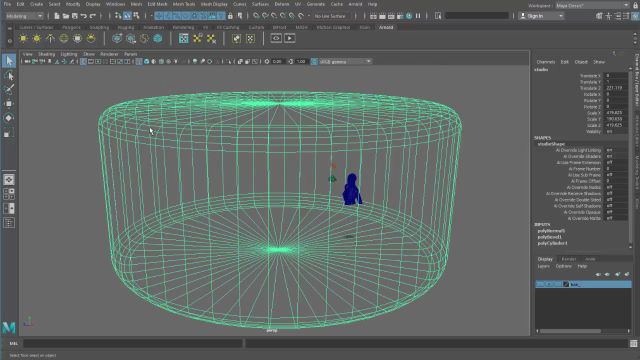Toggle the lock selection padlock icon
The image size is (640, 360).
230,16
